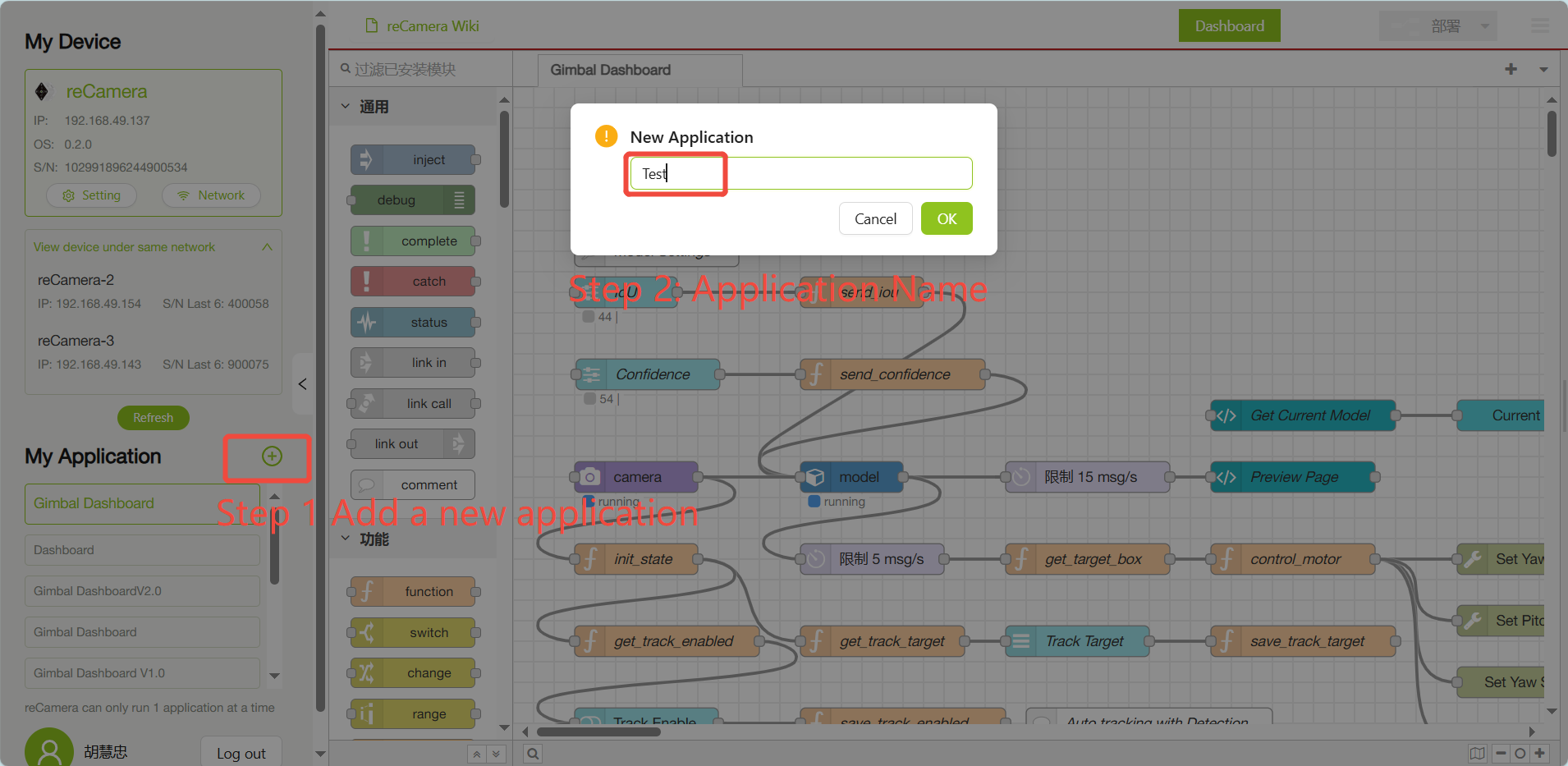Click the send_confidence function node
1568x766 pixels.
point(892,374)
